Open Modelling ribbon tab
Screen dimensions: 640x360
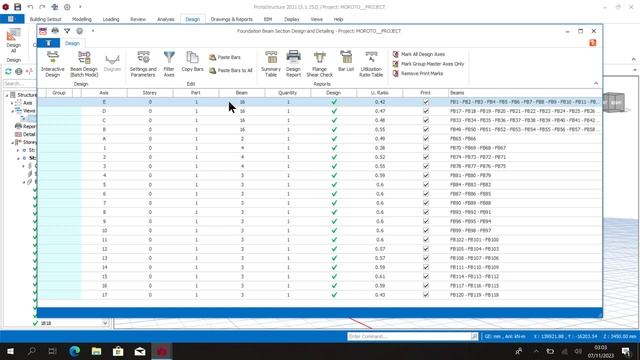point(82,19)
